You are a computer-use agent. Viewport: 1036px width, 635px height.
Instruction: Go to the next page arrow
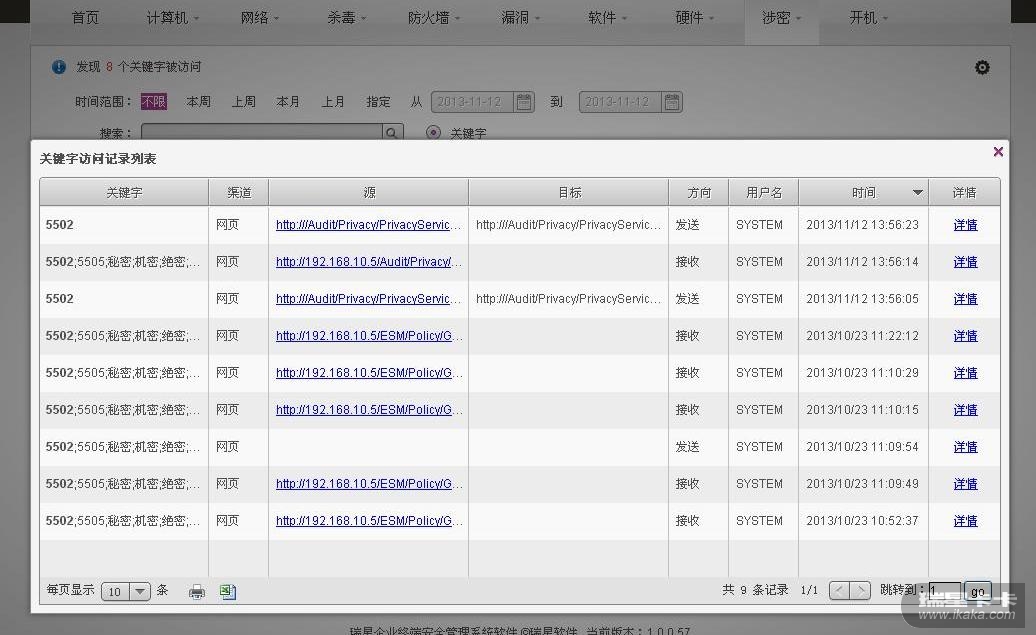click(861, 591)
